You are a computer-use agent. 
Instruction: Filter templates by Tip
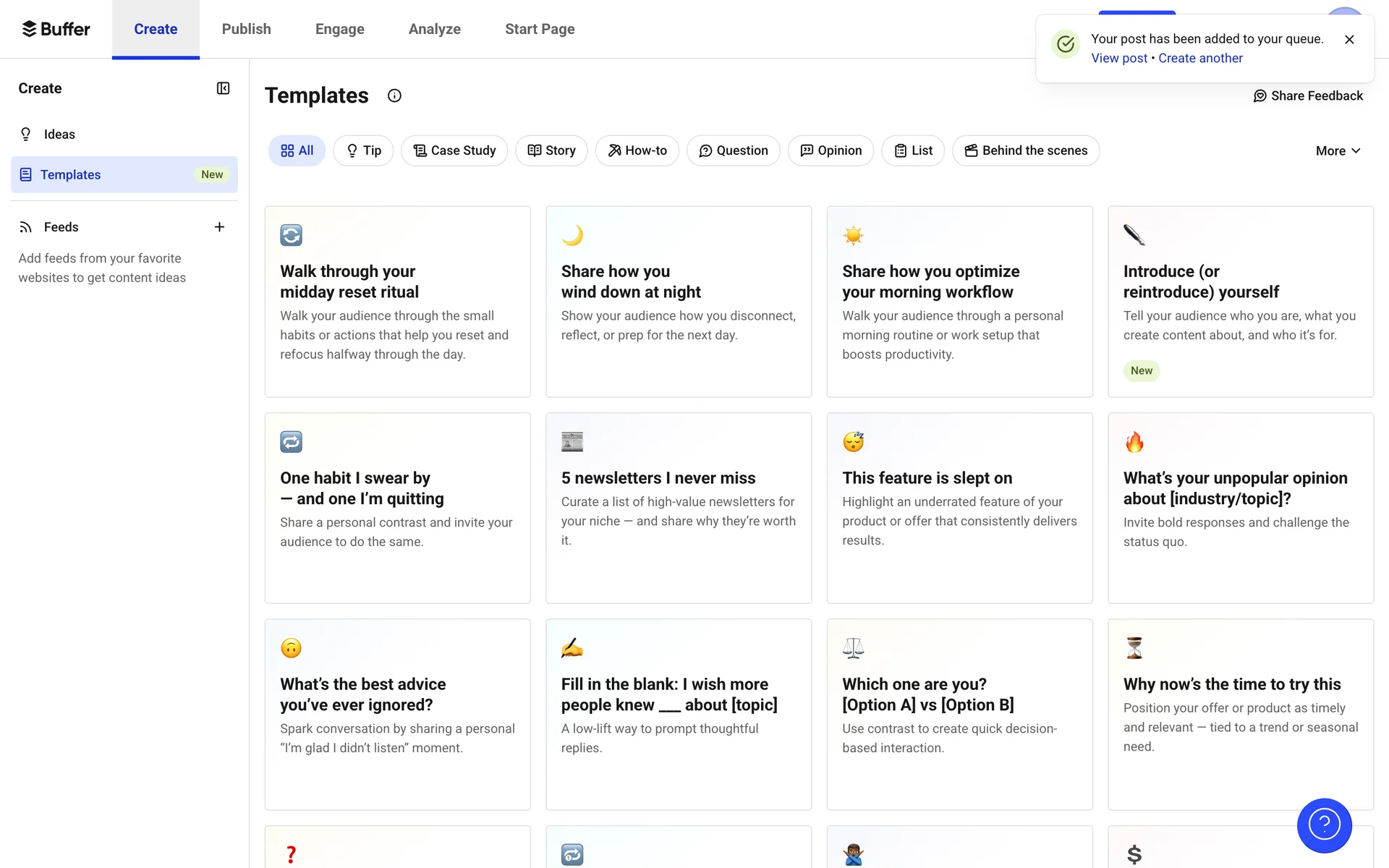363,150
